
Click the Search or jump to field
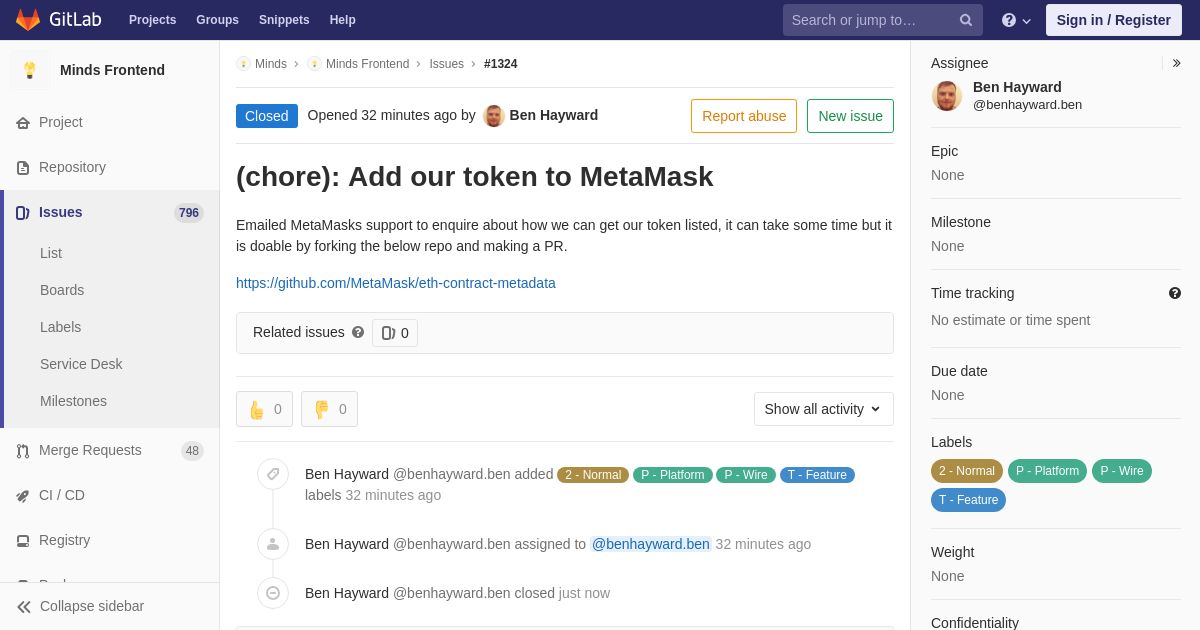tap(868, 20)
